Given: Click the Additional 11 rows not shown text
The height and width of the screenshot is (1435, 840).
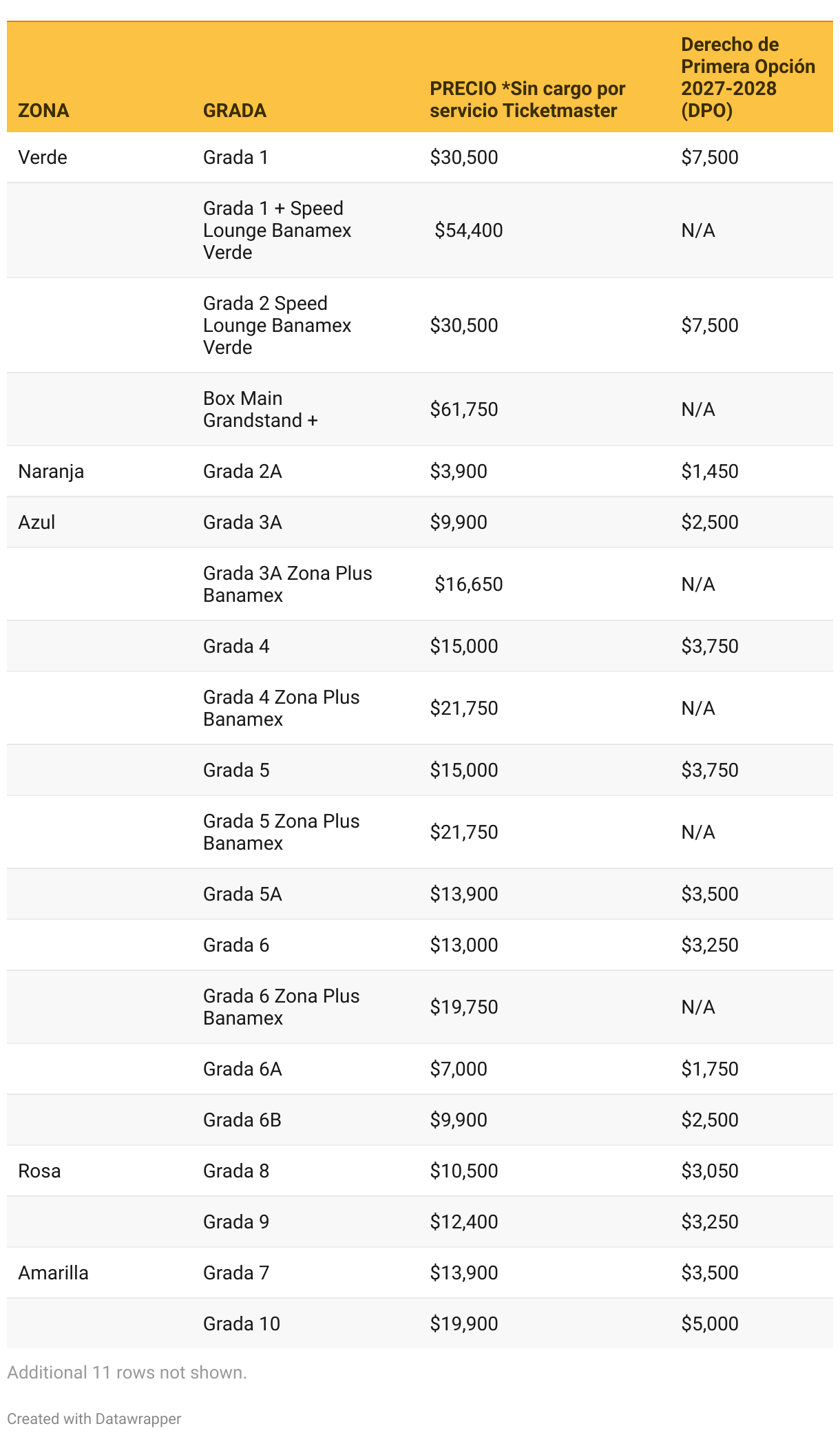Looking at the screenshot, I should (x=127, y=1372).
